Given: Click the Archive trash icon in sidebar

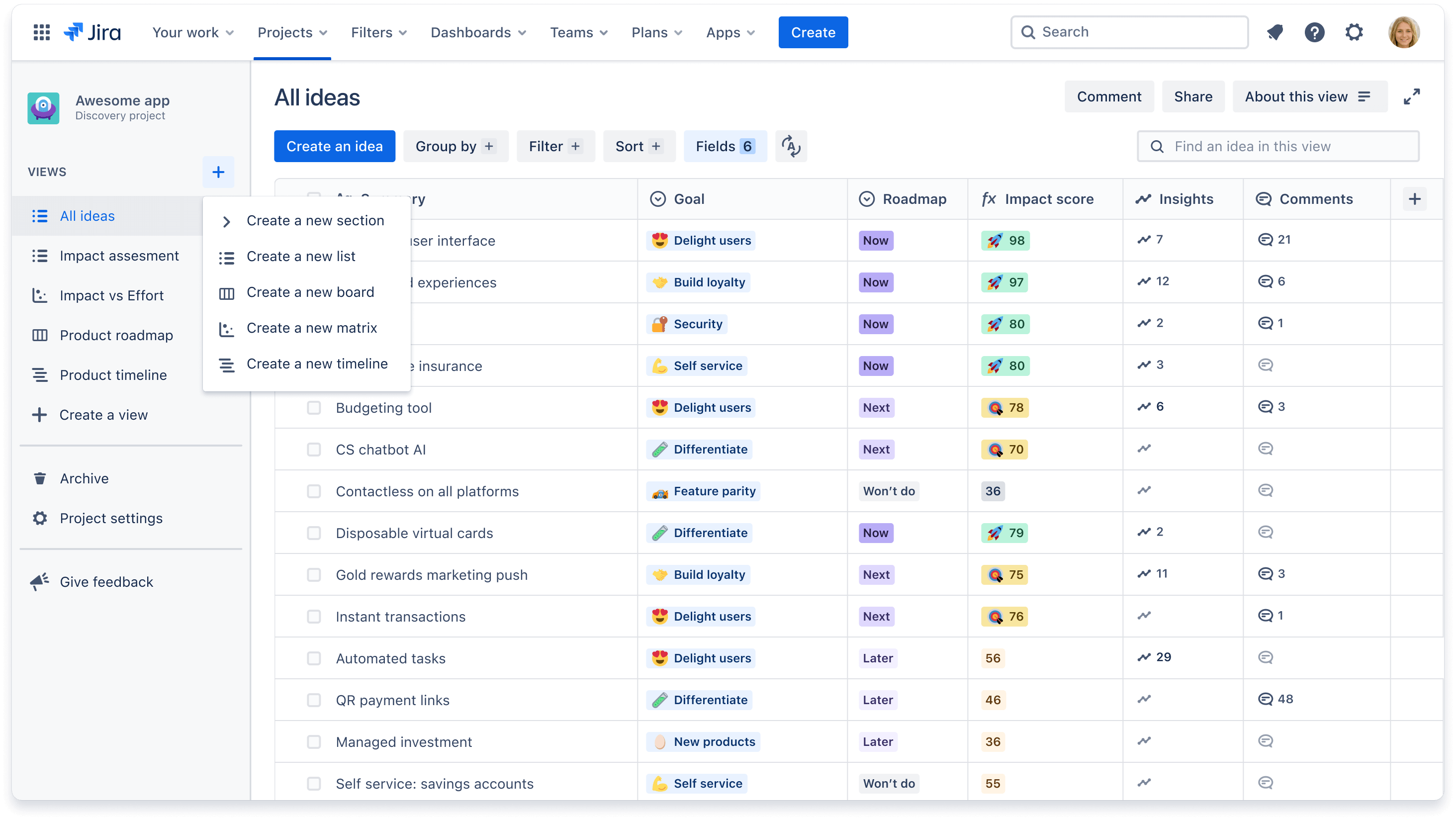Looking at the screenshot, I should tap(40, 478).
